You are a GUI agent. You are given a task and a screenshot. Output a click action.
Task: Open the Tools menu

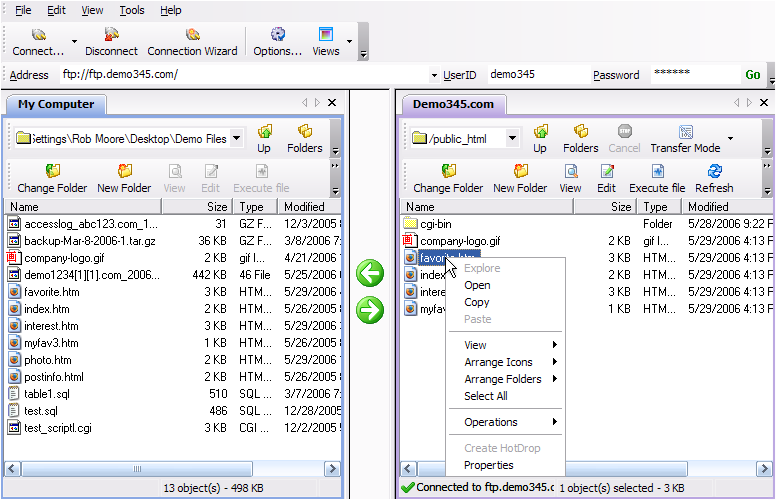[132, 10]
